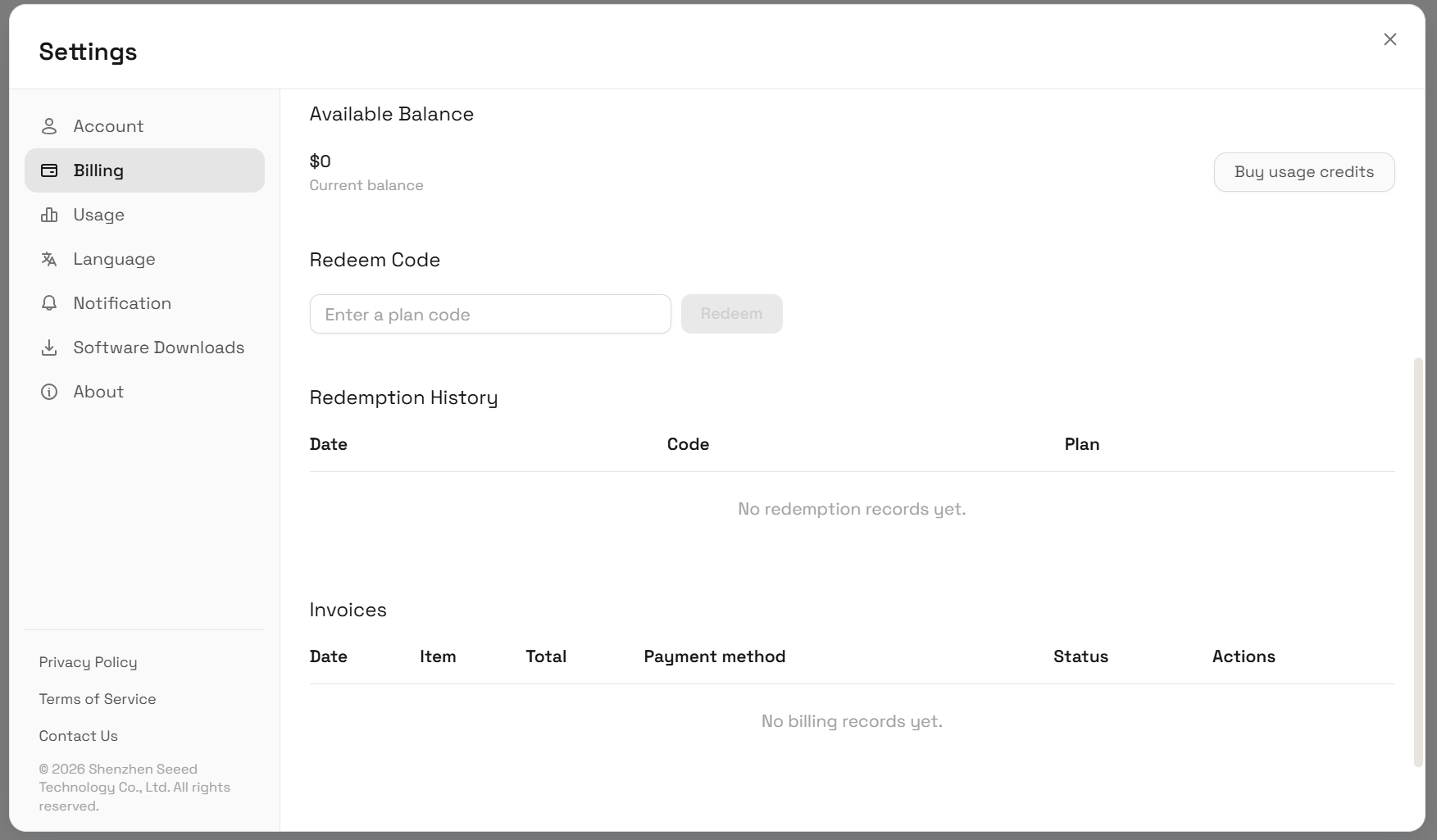Open the Account settings section
Viewport: 1437px width, 840px height.
144,126
